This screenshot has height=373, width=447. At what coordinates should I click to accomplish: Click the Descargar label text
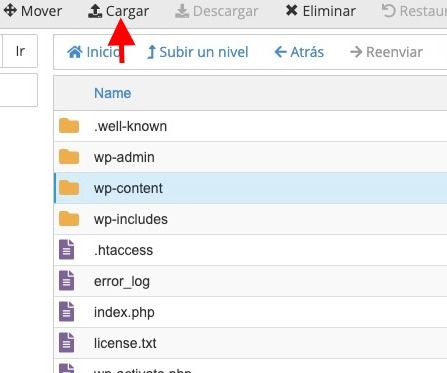[x=226, y=12]
